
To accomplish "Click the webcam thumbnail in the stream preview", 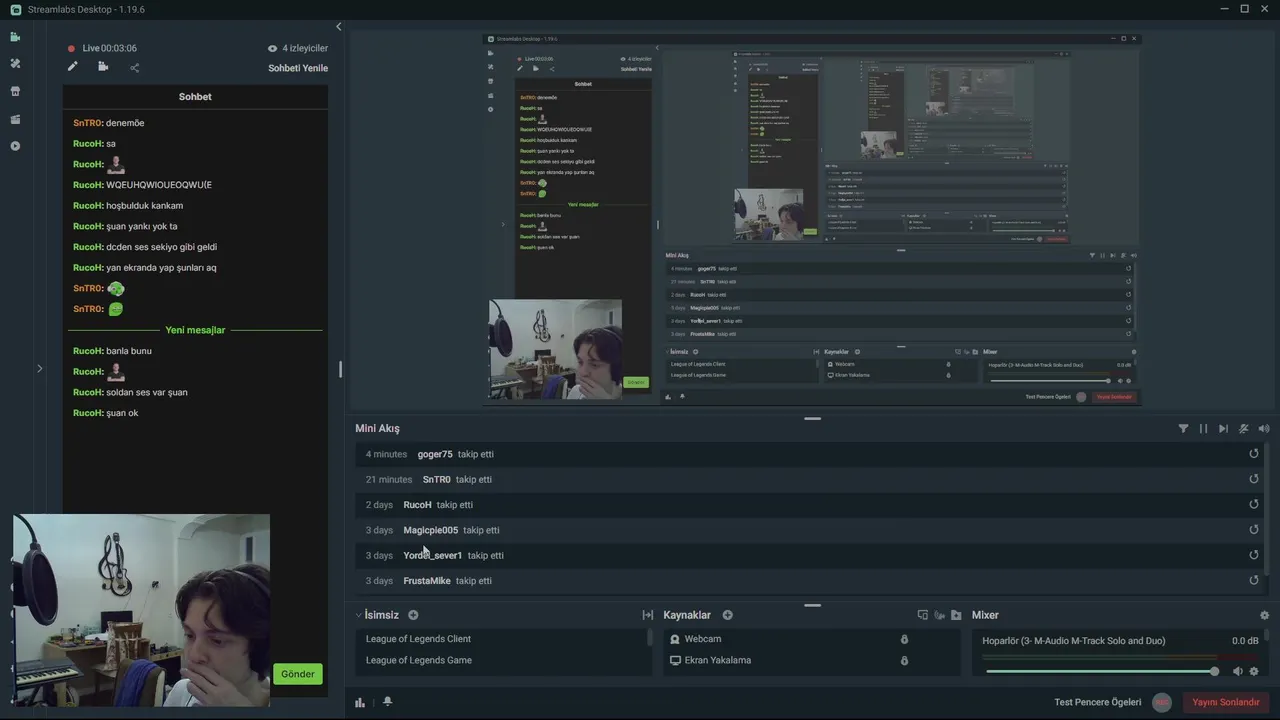I will click(x=555, y=349).
